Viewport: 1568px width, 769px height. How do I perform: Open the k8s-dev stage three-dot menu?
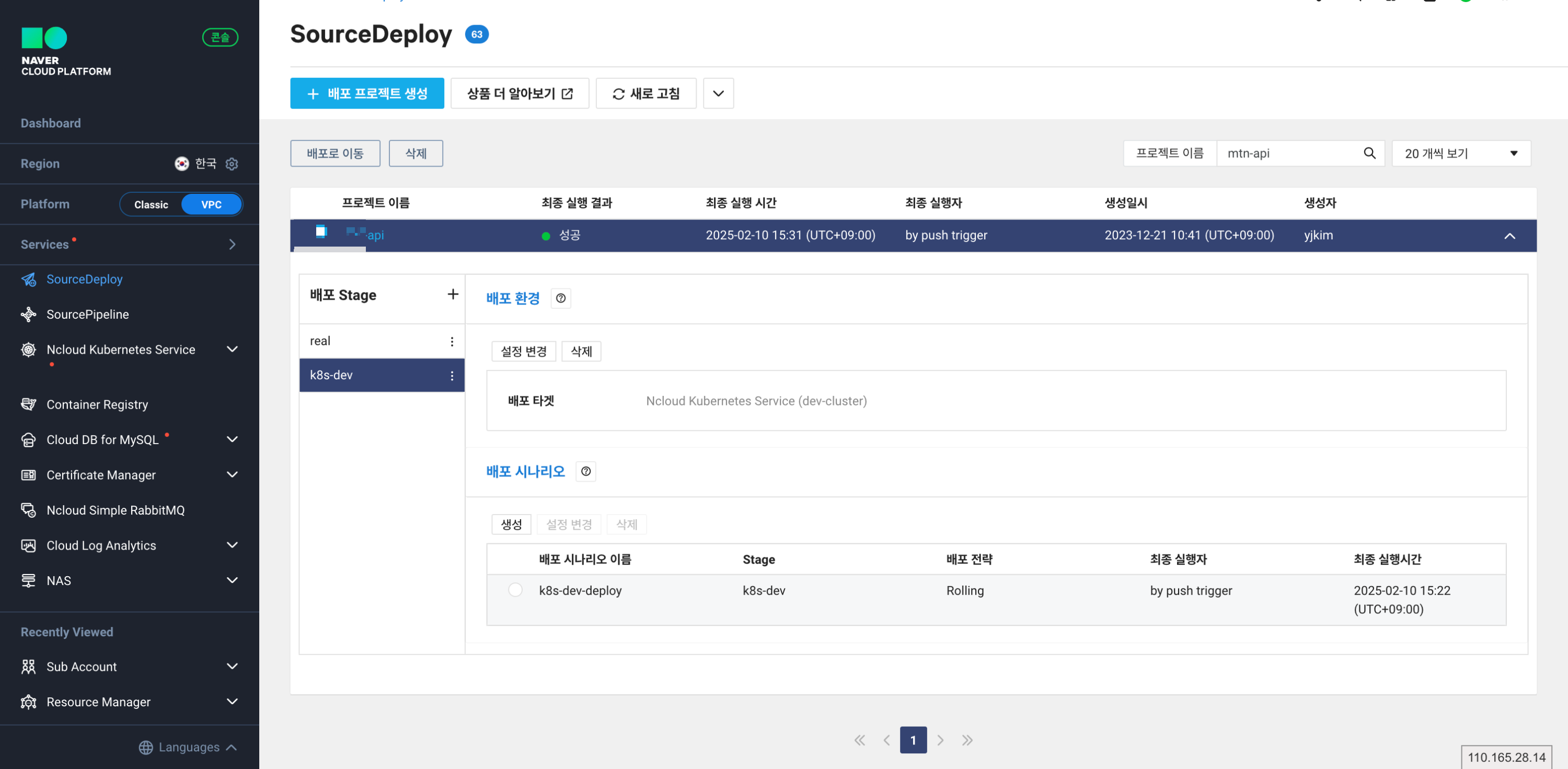[x=452, y=376]
